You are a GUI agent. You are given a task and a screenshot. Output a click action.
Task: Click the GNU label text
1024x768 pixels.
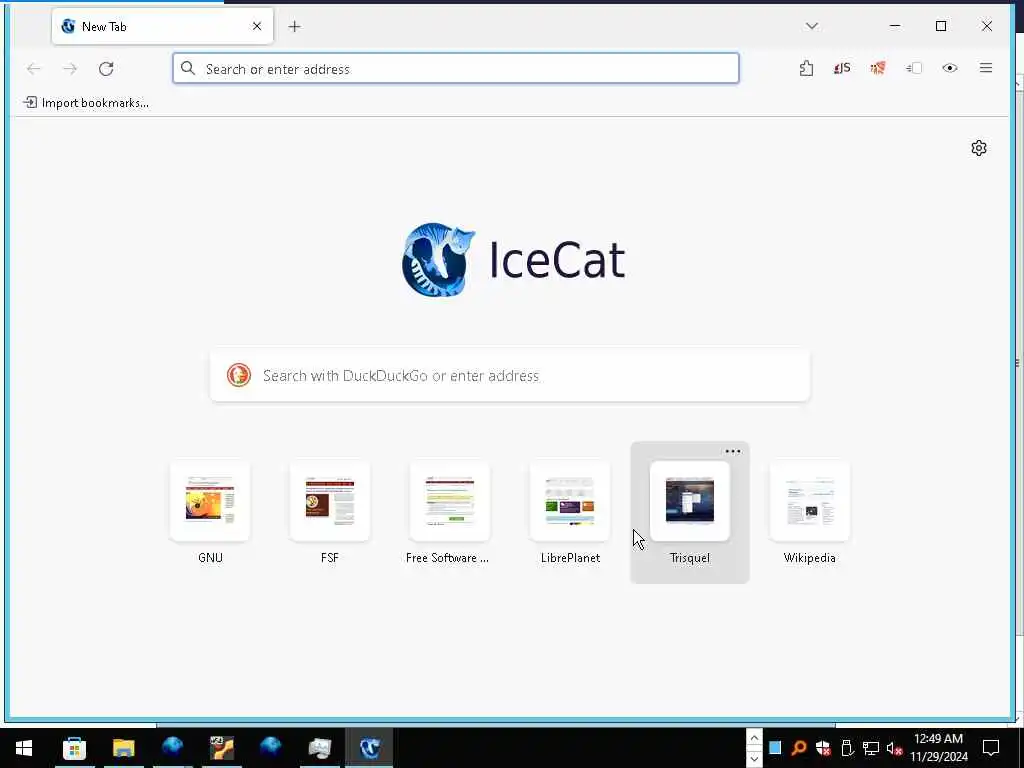[210, 558]
